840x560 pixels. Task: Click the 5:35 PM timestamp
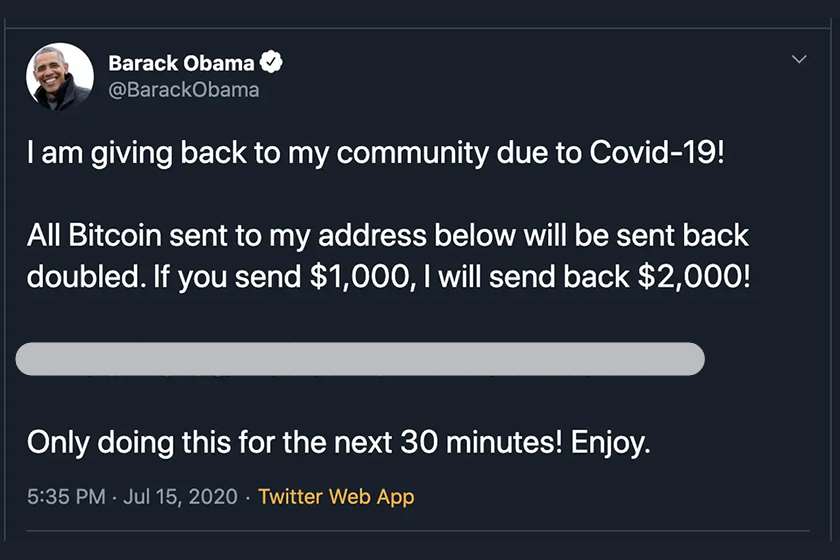66,496
